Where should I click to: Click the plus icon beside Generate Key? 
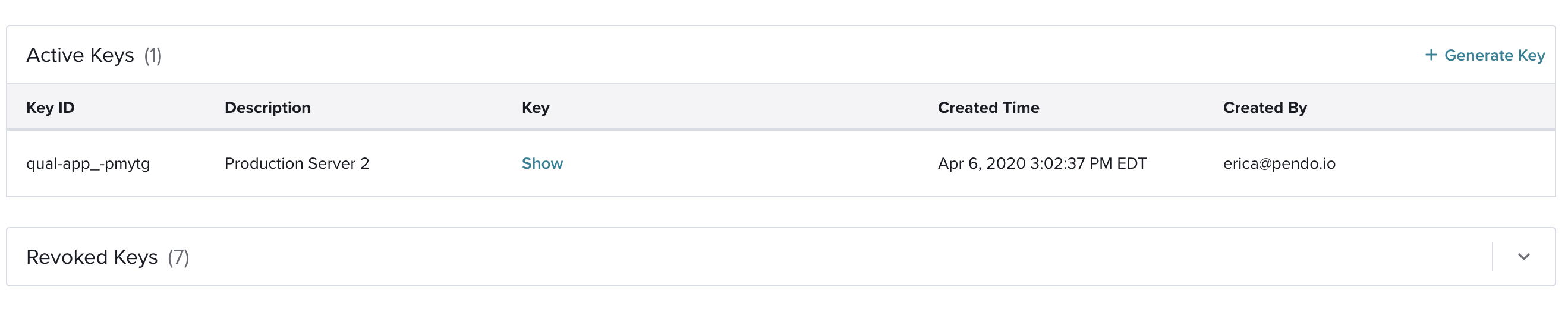coord(1431,55)
